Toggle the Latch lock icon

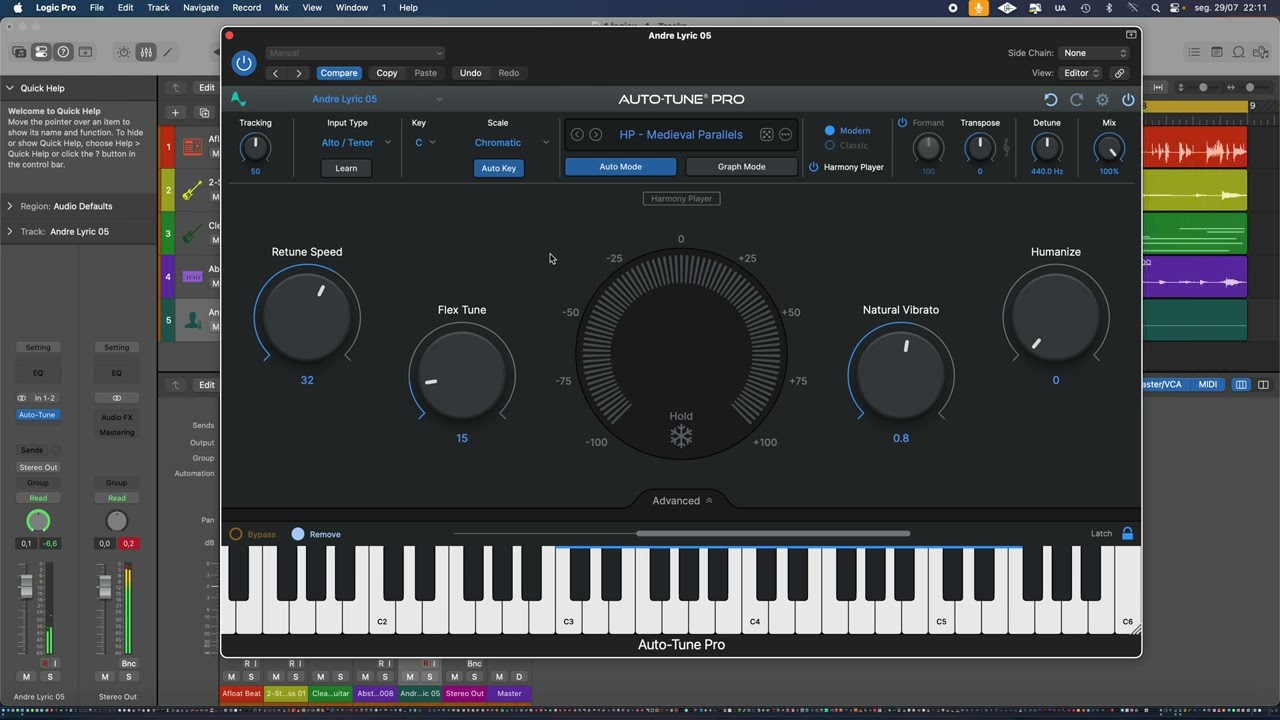[x=1127, y=534]
